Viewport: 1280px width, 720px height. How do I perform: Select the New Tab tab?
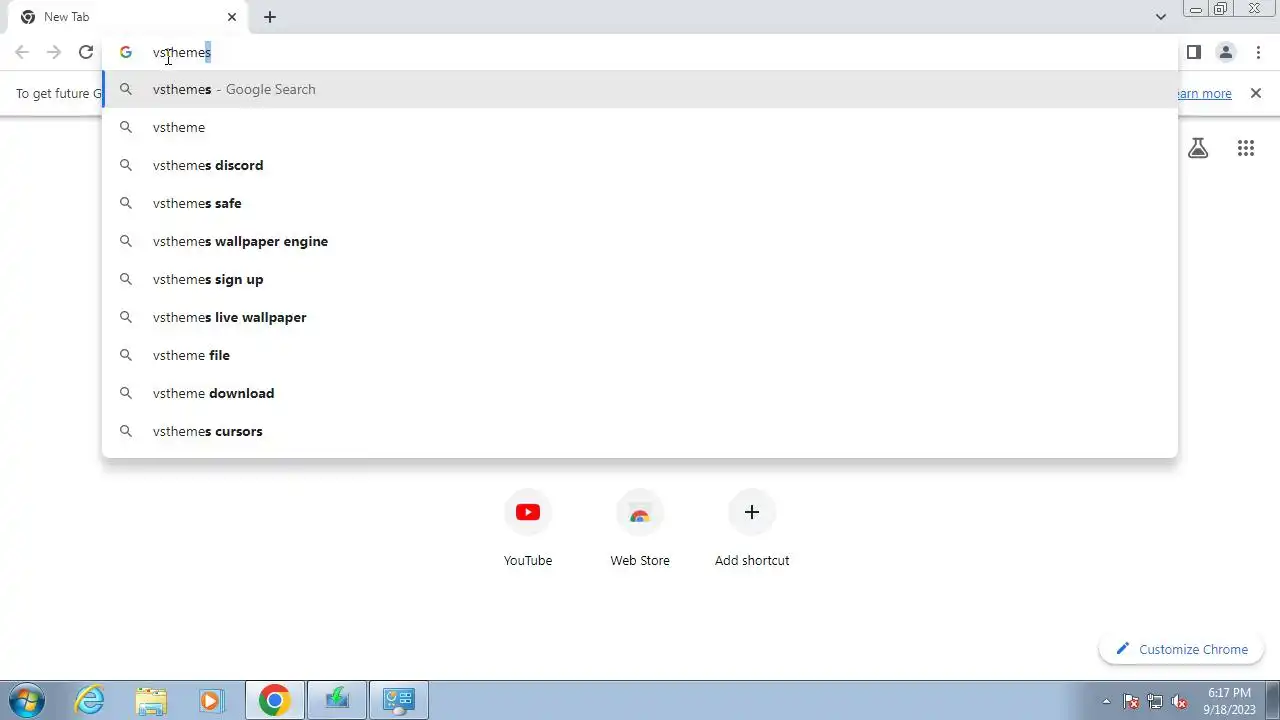(128, 17)
